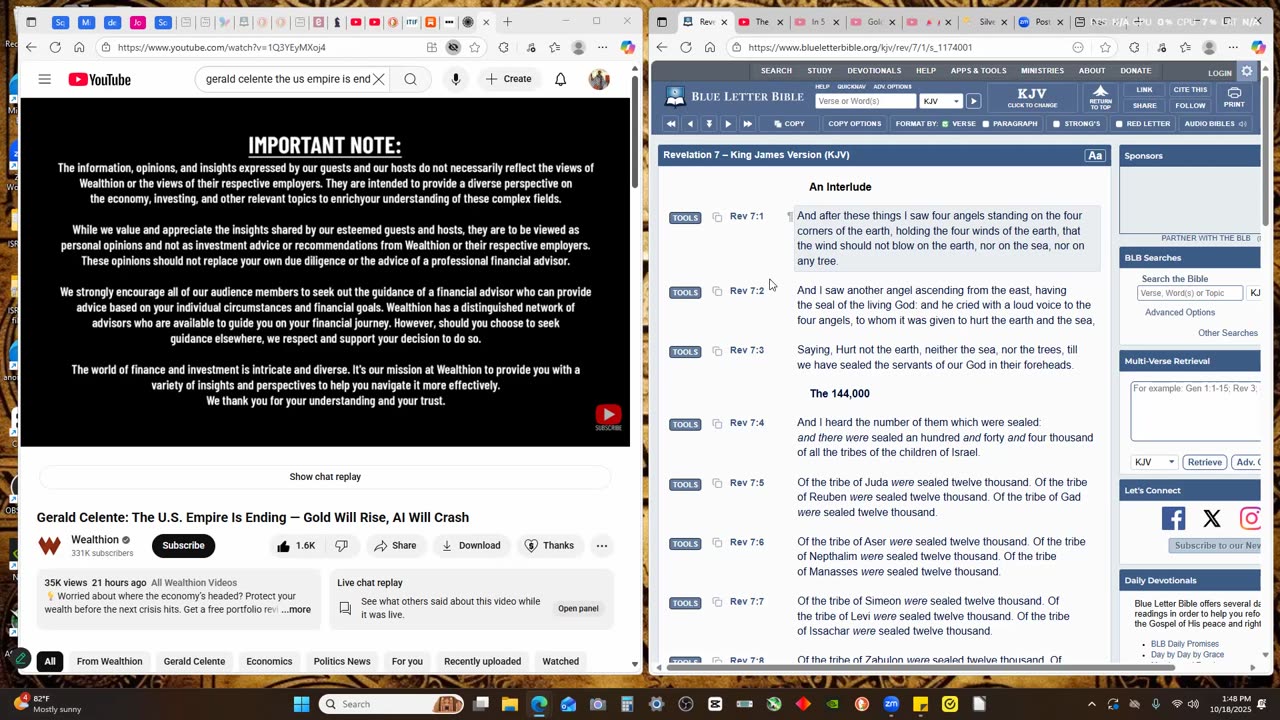Screen dimensions: 1280x720
Task: Jump to first chapter in Blue Letter Bible
Action: (x=671, y=124)
